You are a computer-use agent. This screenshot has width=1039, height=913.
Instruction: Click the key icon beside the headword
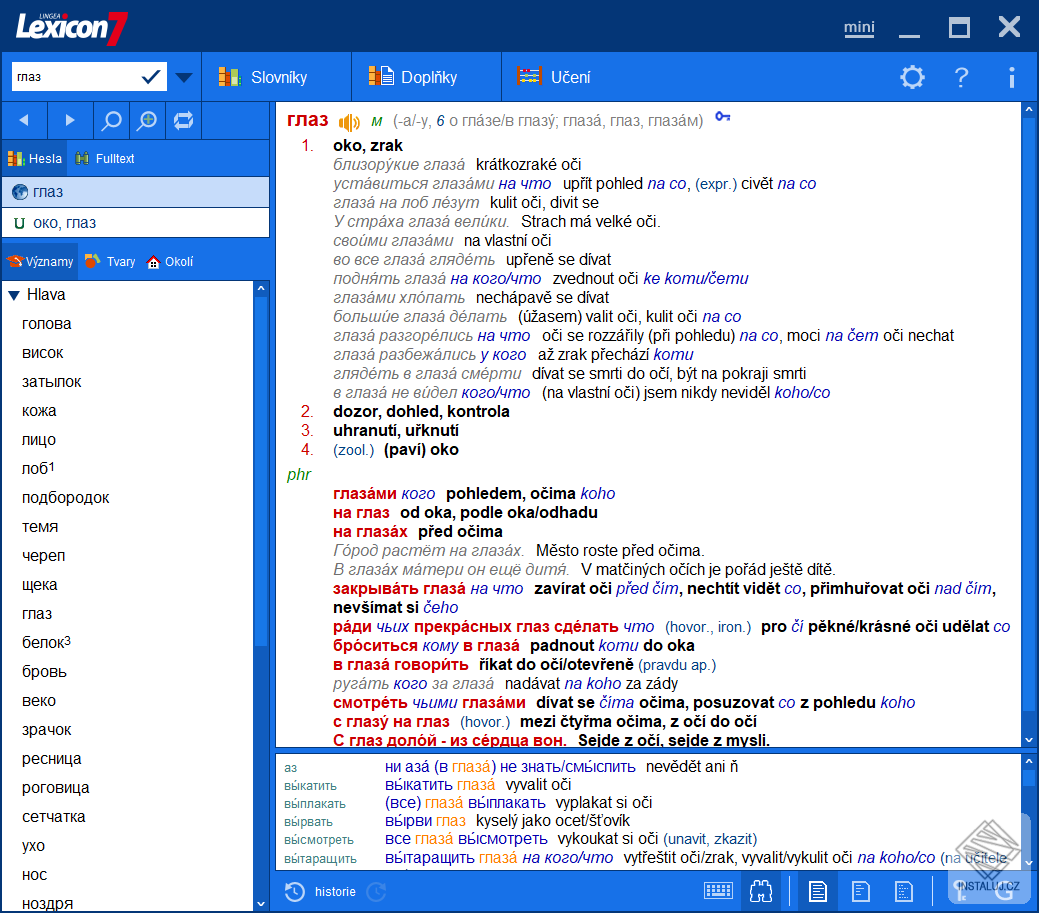click(722, 117)
